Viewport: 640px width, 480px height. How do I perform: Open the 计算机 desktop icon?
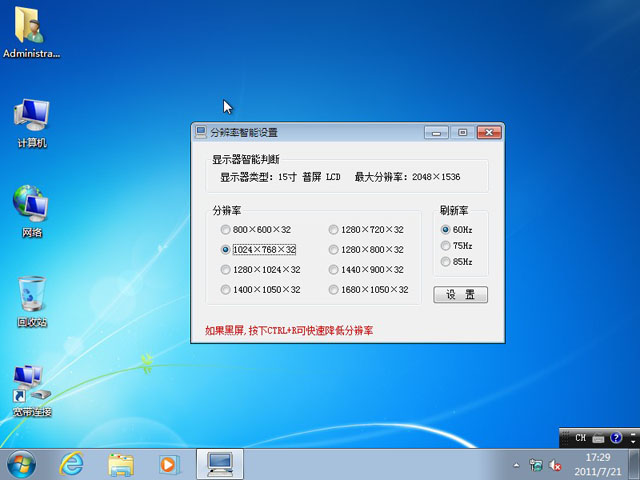point(32,122)
